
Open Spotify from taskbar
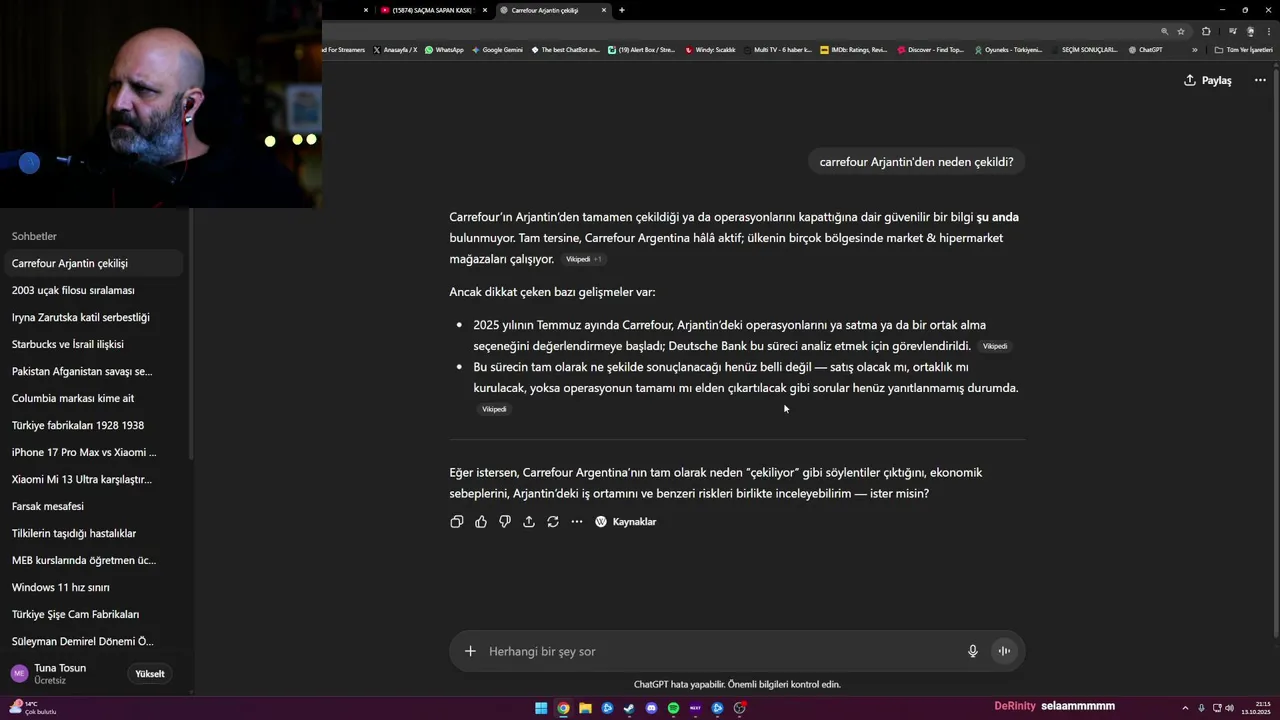[673, 708]
